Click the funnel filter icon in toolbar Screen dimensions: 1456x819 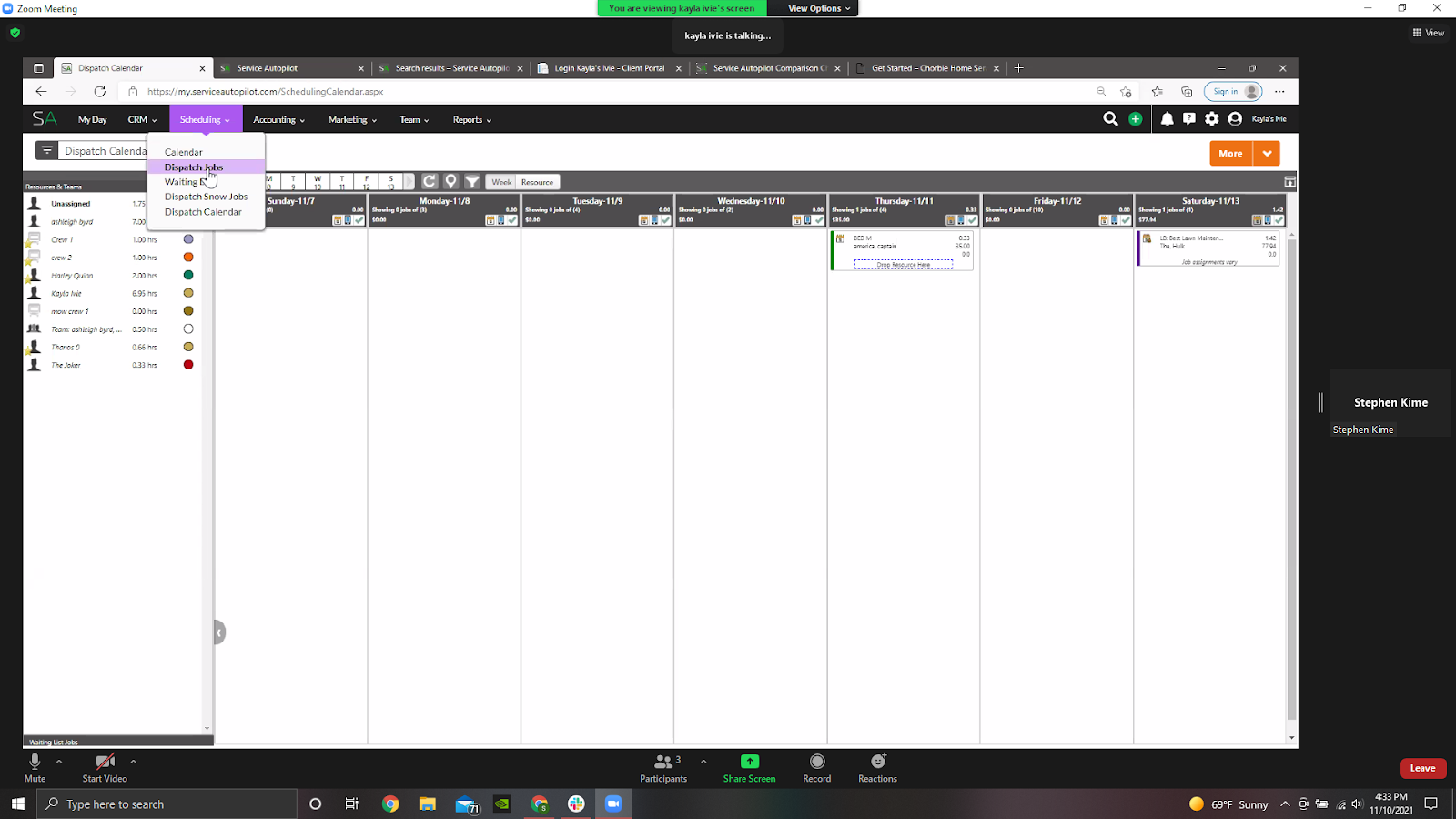[x=472, y=182]
